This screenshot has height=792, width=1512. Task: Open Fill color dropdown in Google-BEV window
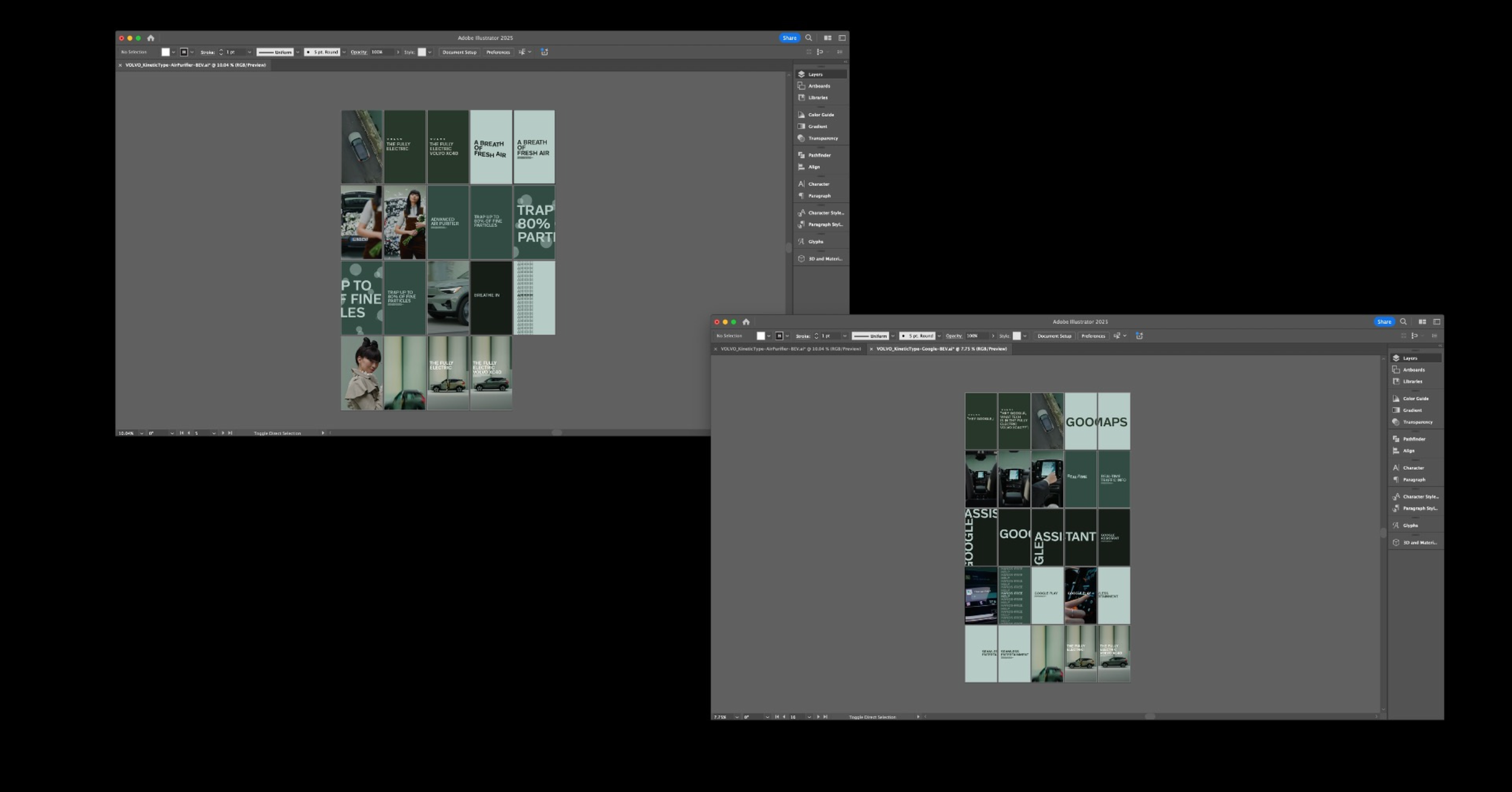769,336
